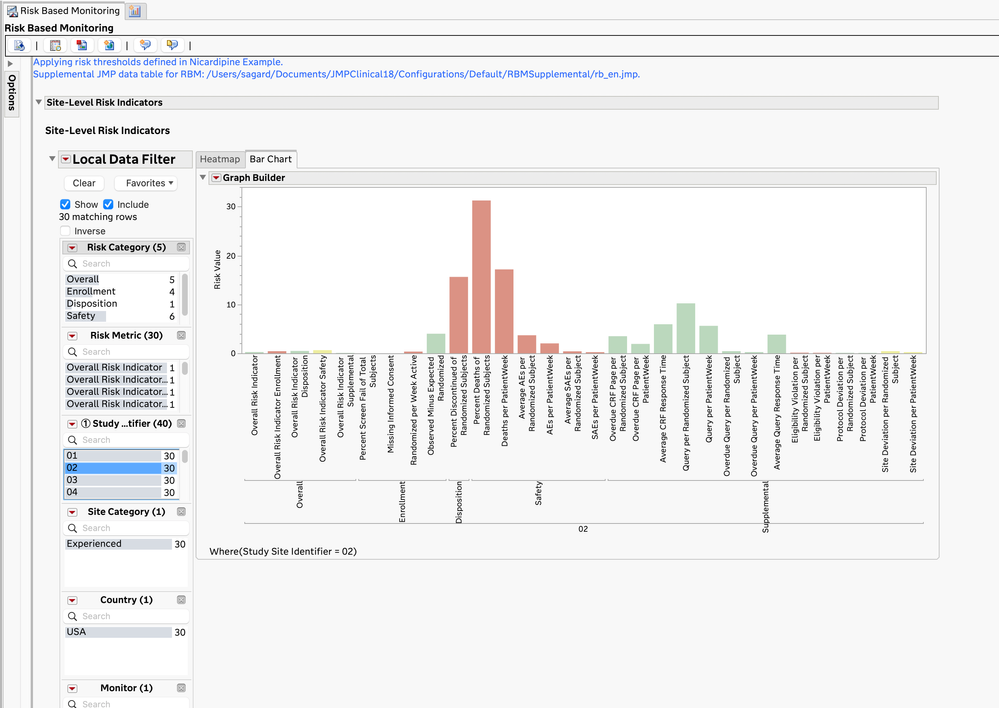Click the Percent Deaths of Randomized Subjects bar
The height and width of the screenshot is (708, 999).
coord(482,277)
